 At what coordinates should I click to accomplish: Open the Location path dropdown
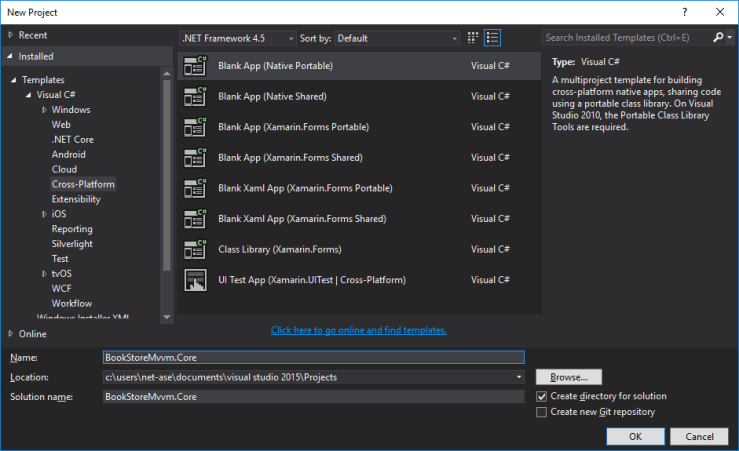[519, 377]
